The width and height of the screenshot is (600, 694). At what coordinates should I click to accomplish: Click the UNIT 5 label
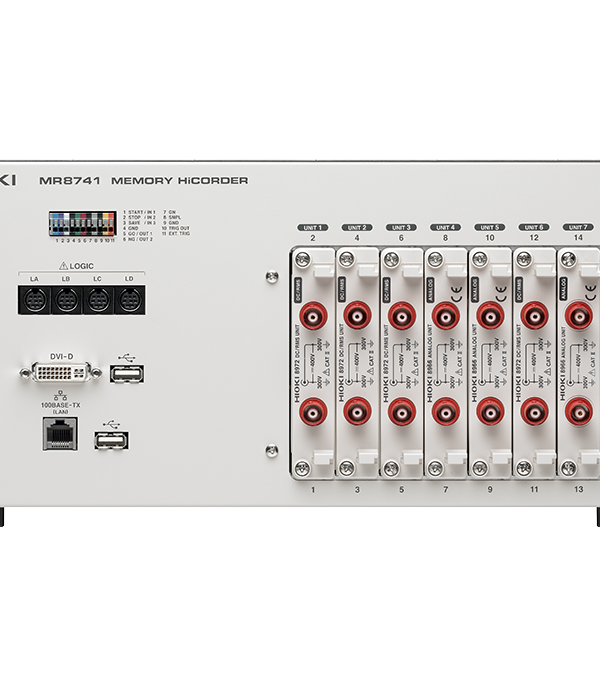tap(490, 227)
